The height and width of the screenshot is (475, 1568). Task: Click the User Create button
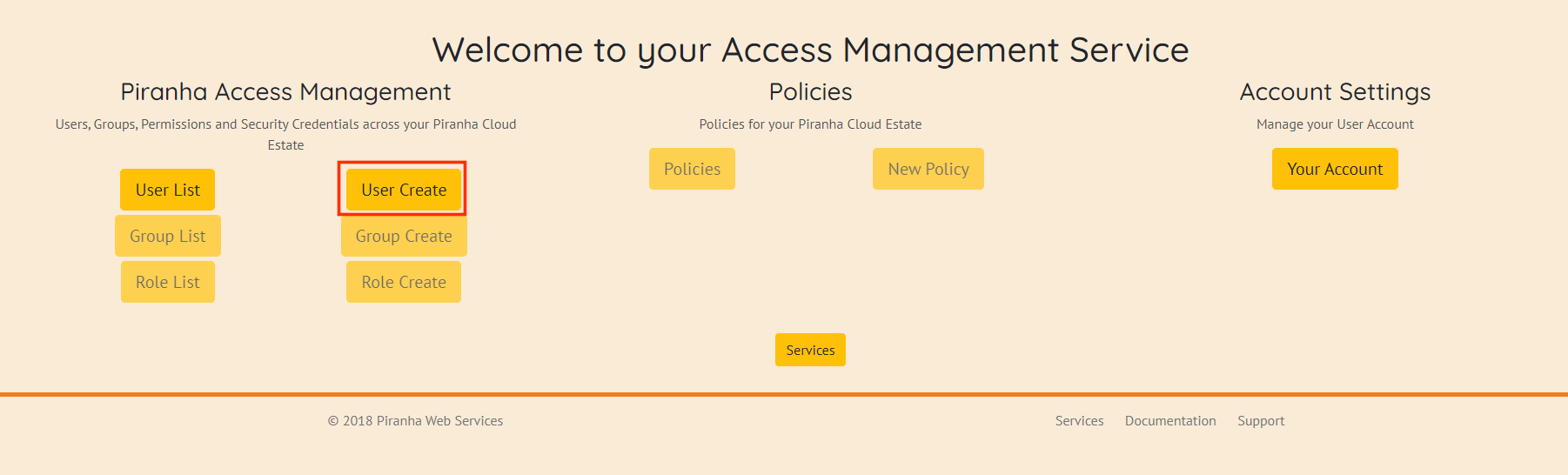tap(403, 190)
